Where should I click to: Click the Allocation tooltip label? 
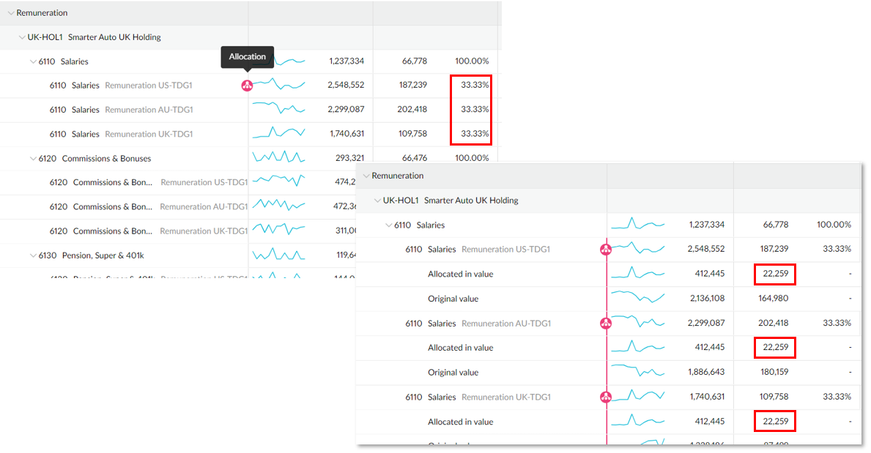click(247, 57)
